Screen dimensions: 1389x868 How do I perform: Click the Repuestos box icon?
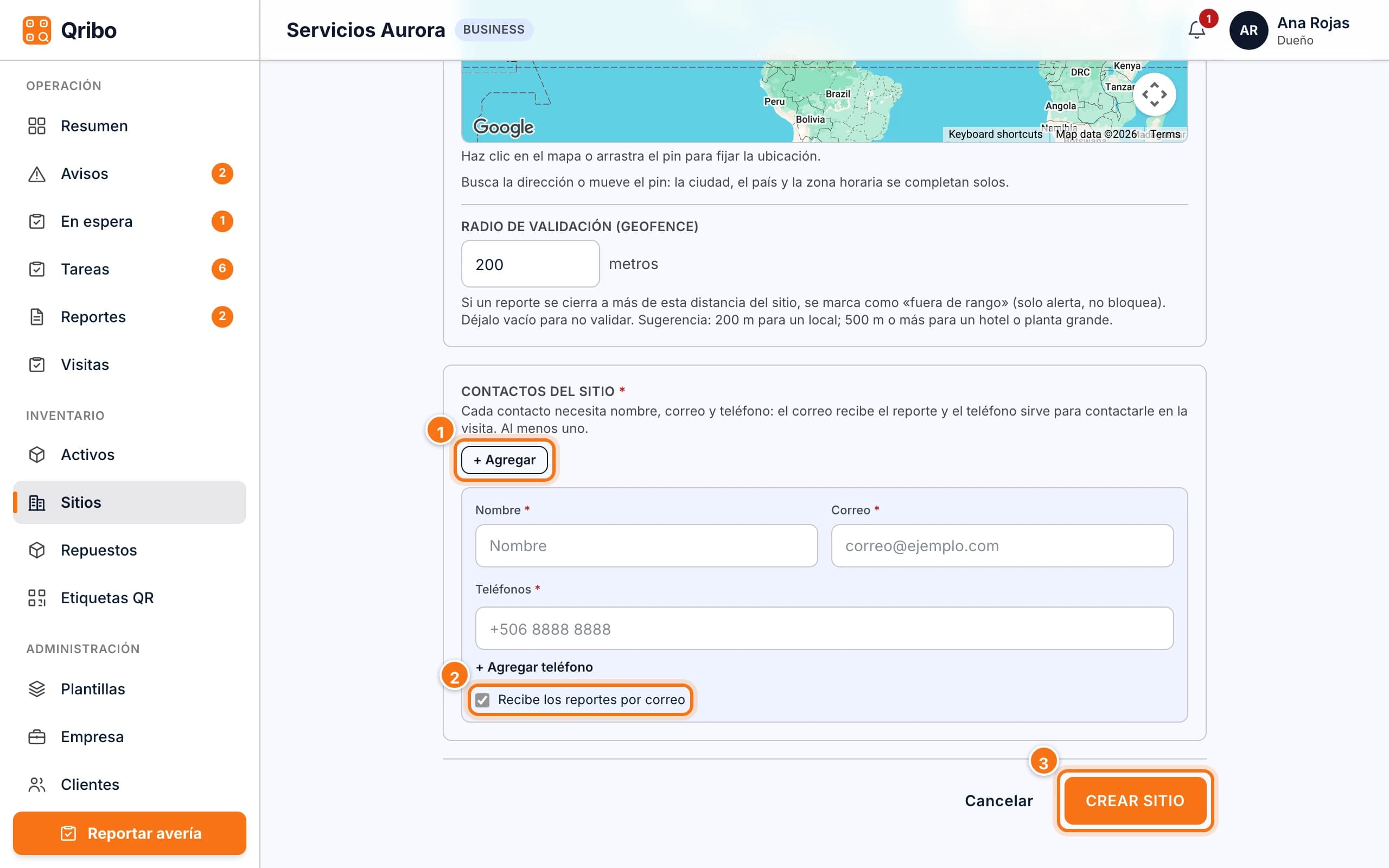click(x=37, y=550)
